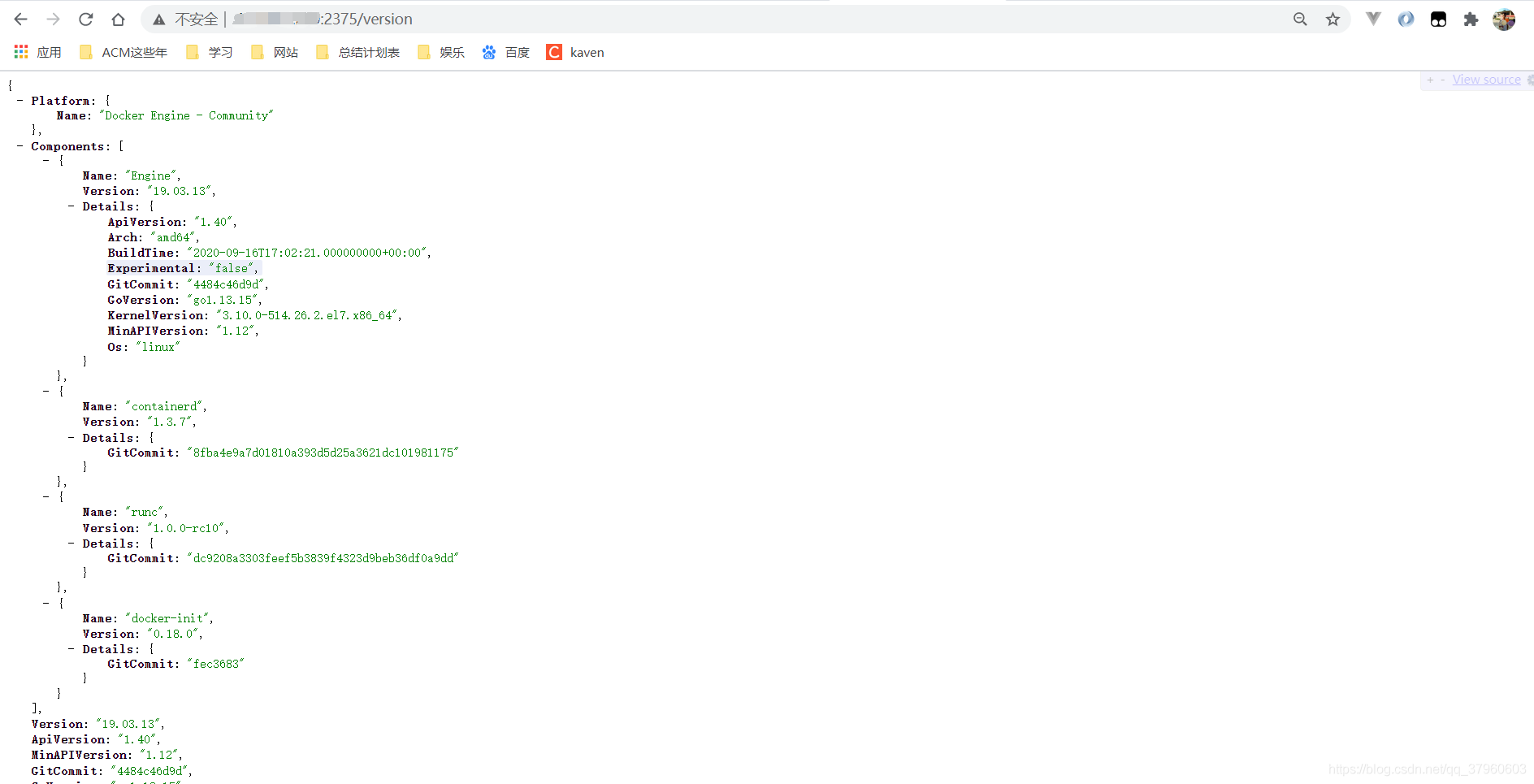1534x784 pixels.
Task: Collapse the Components array node
Action: (20, 146)
